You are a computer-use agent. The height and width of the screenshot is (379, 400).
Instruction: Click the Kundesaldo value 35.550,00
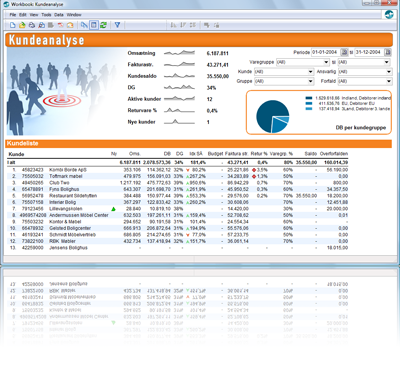point(217,76)
